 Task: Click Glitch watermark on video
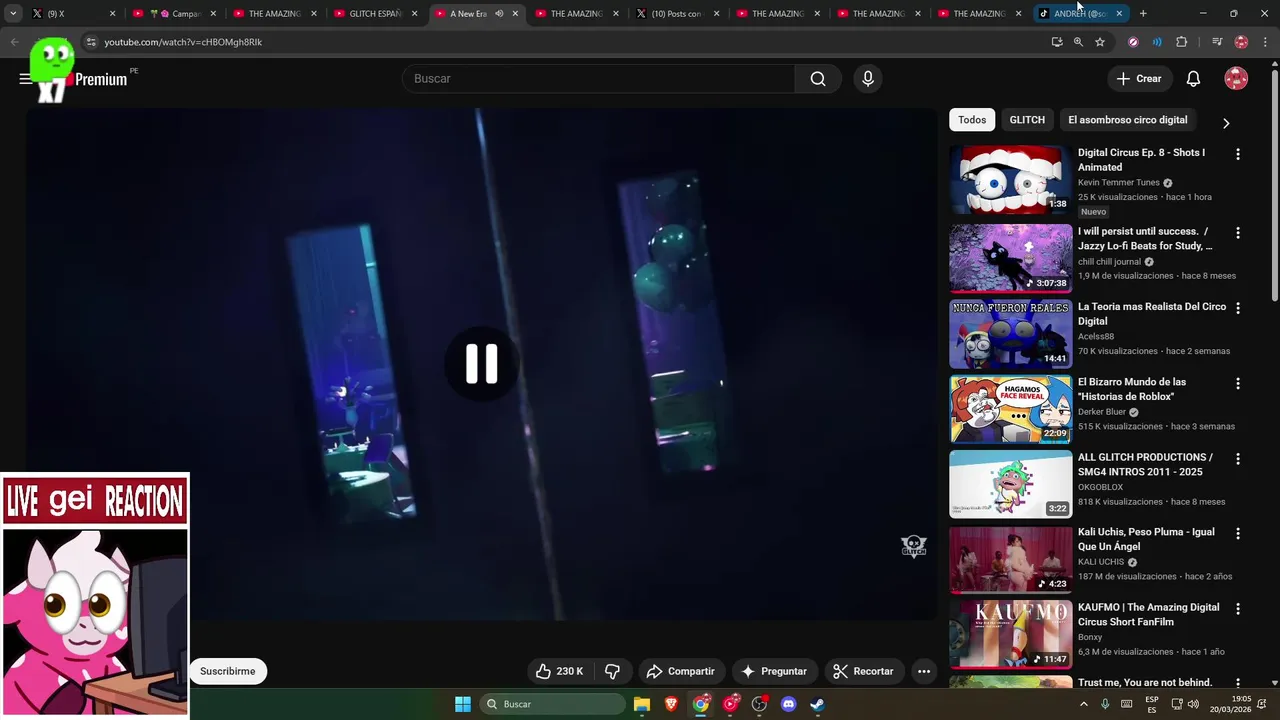pos(914,546)
